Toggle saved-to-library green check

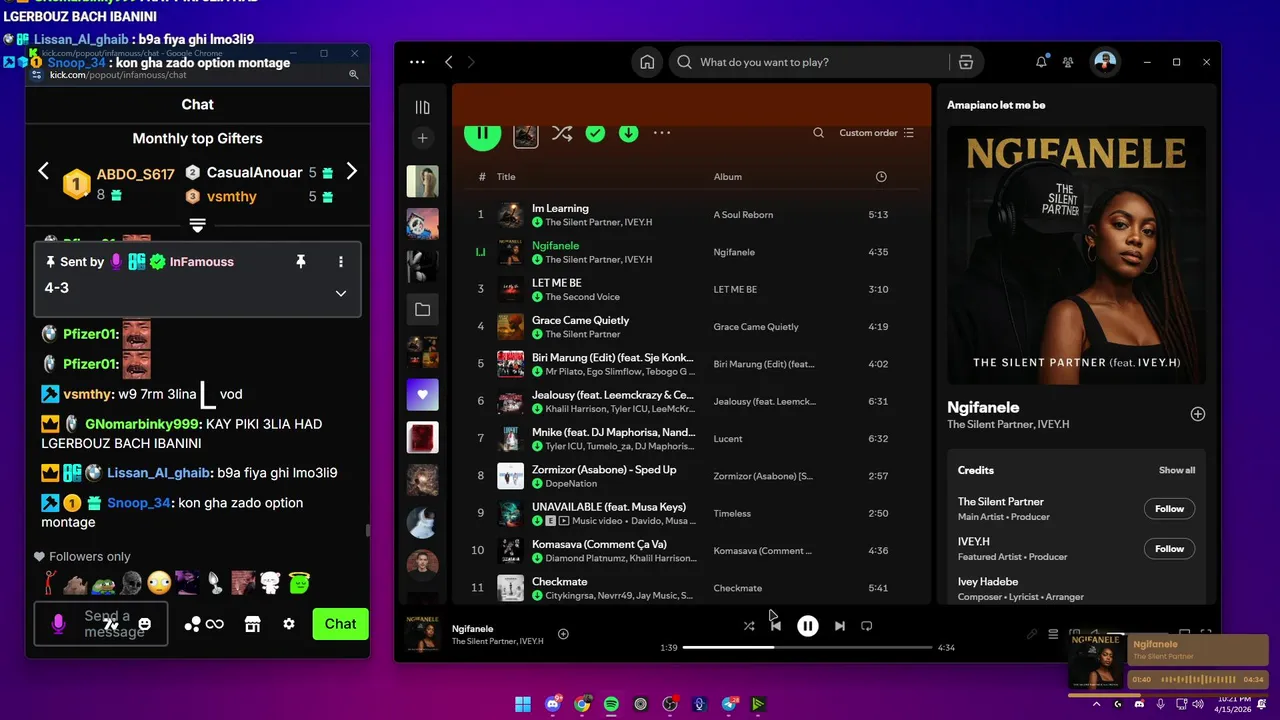tap(595, 133)
